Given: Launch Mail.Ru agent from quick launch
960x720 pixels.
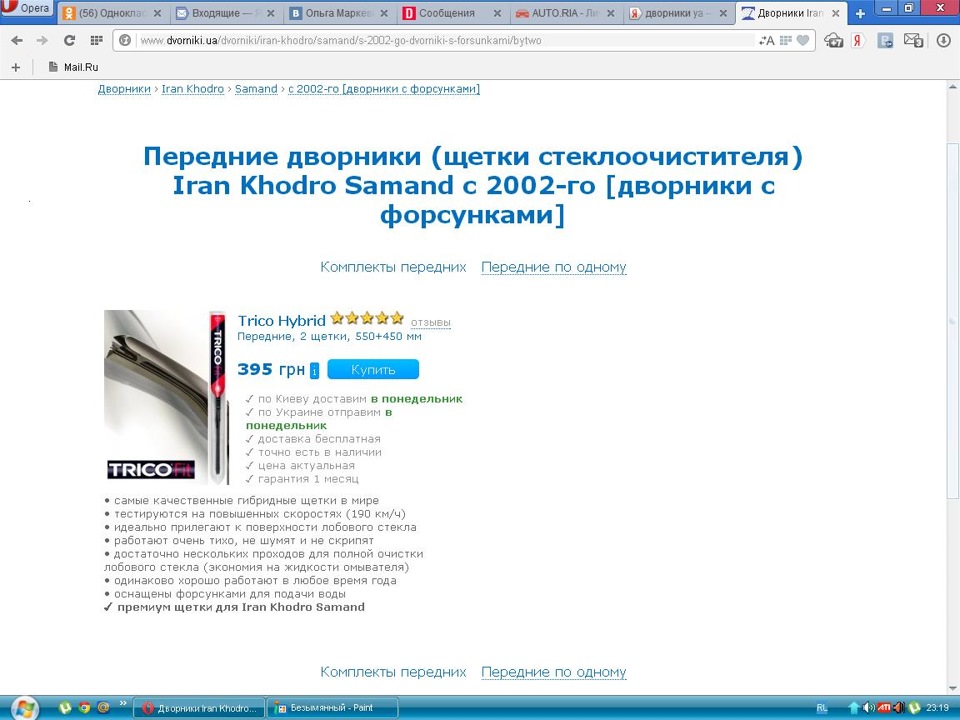Looking at the screenshot, I should point(103,708).
